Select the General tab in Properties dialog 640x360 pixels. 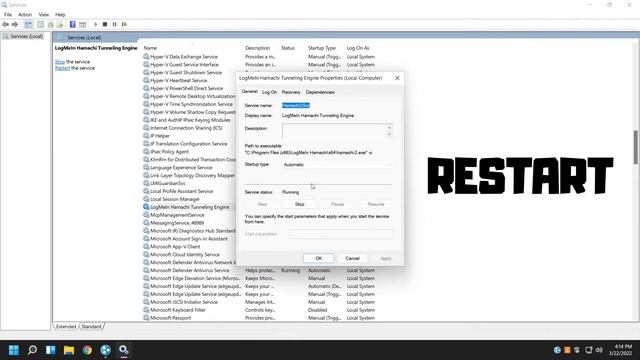pos(249,91)
